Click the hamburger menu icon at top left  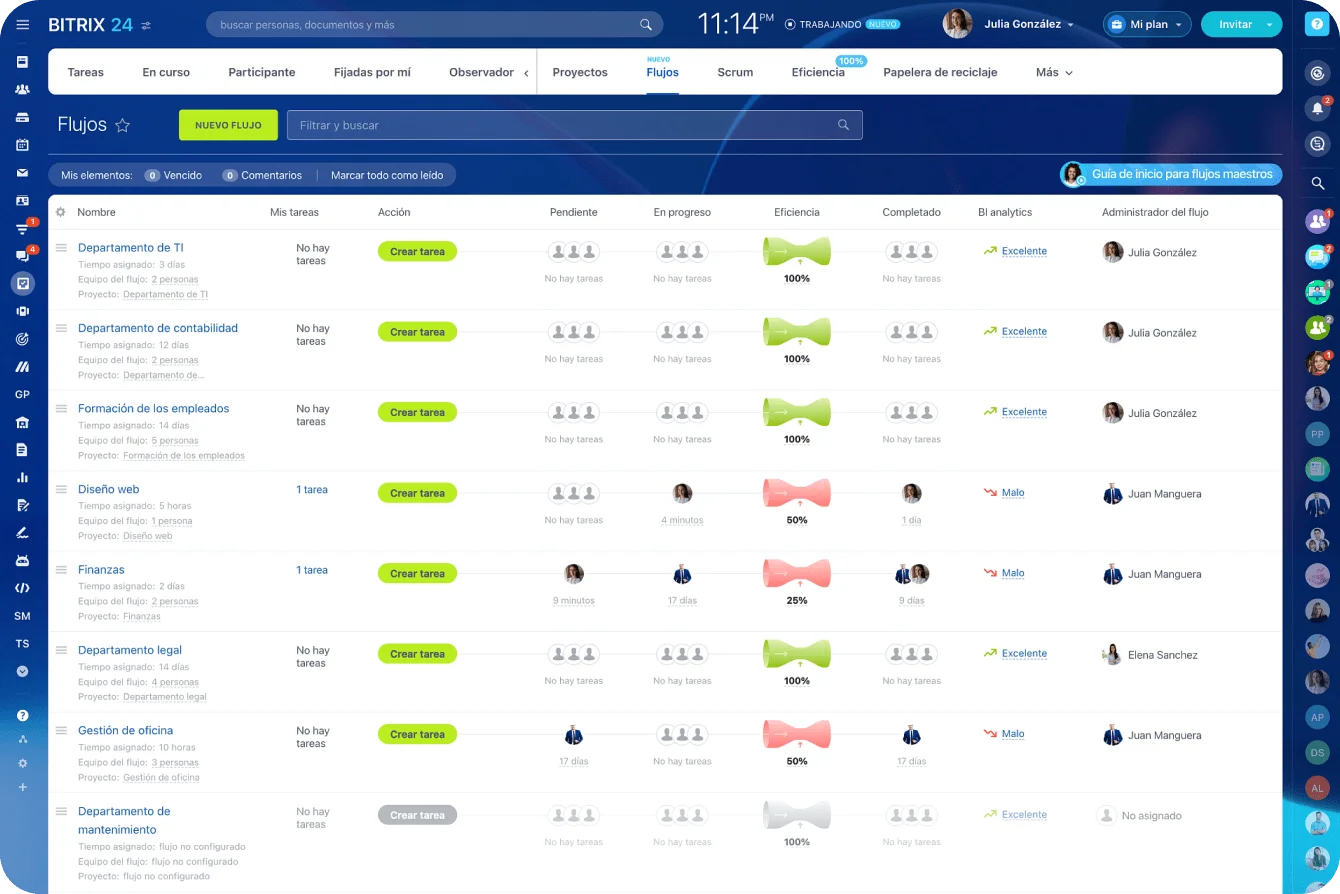click(x=22, y=24)
